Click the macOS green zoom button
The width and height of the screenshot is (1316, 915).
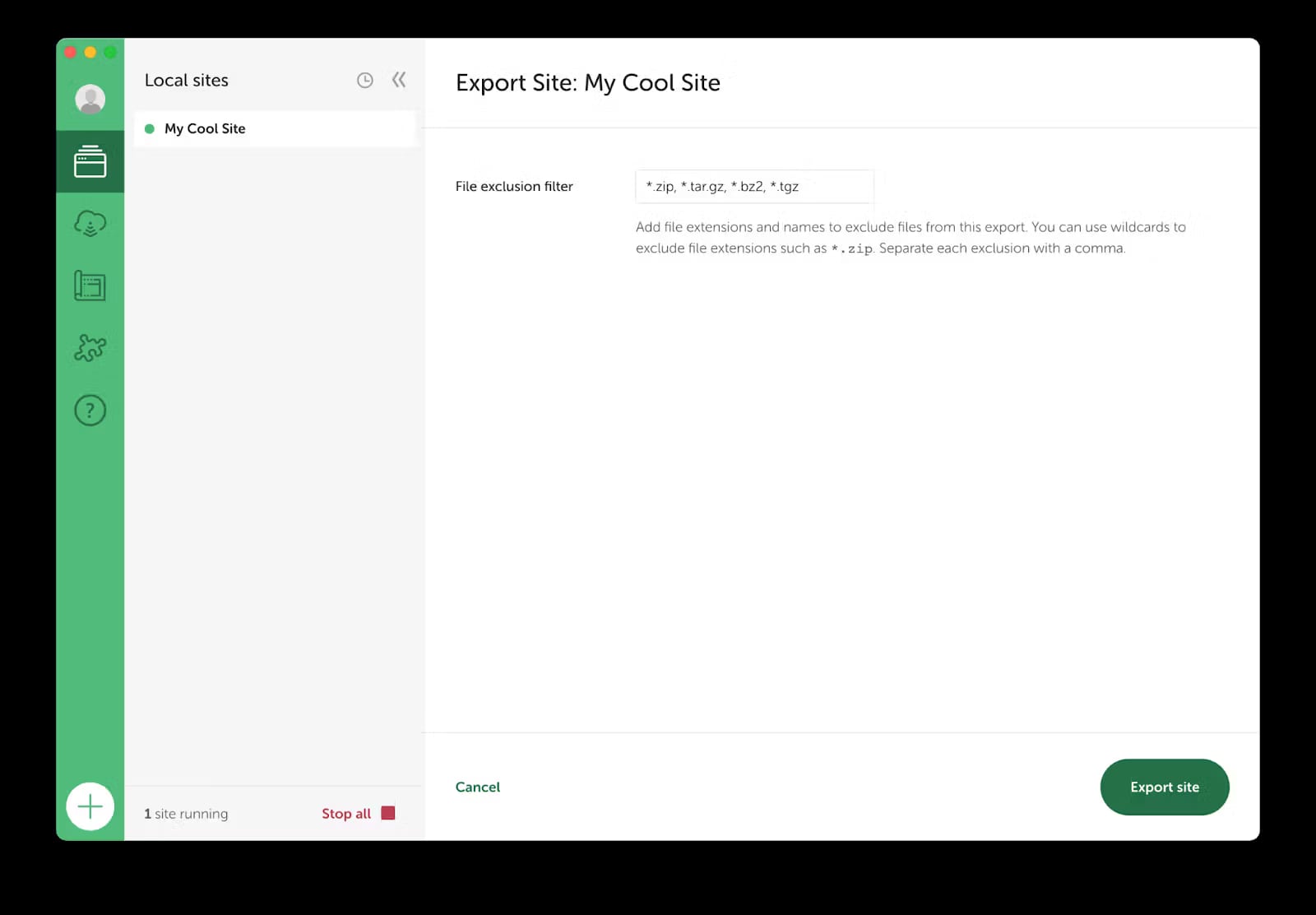(111, 51)
